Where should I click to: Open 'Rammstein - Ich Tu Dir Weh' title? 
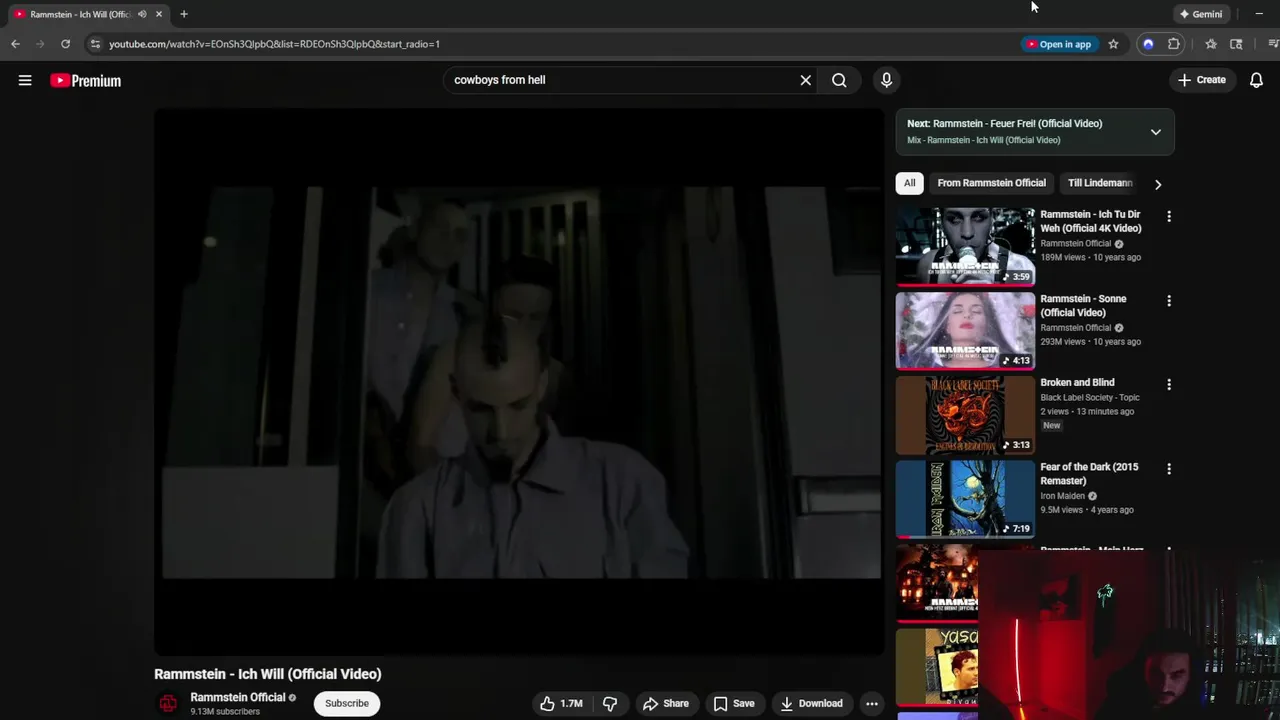1091,221
